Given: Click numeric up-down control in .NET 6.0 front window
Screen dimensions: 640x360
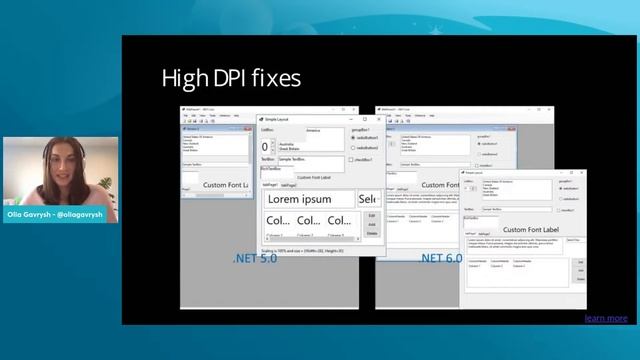Looking at the screenshot, I should coord(471,189).
